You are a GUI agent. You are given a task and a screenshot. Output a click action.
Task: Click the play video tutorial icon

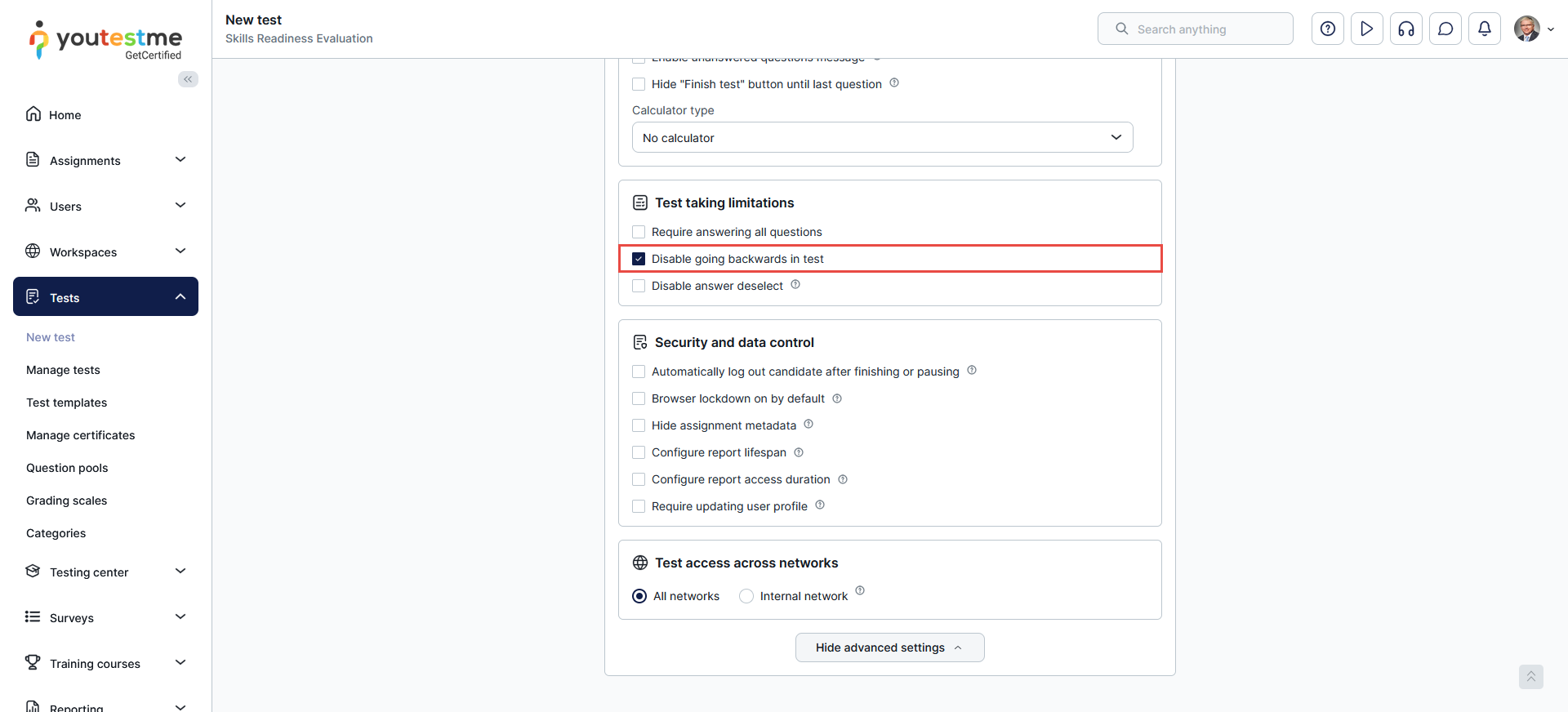[x=1367, y=29]
